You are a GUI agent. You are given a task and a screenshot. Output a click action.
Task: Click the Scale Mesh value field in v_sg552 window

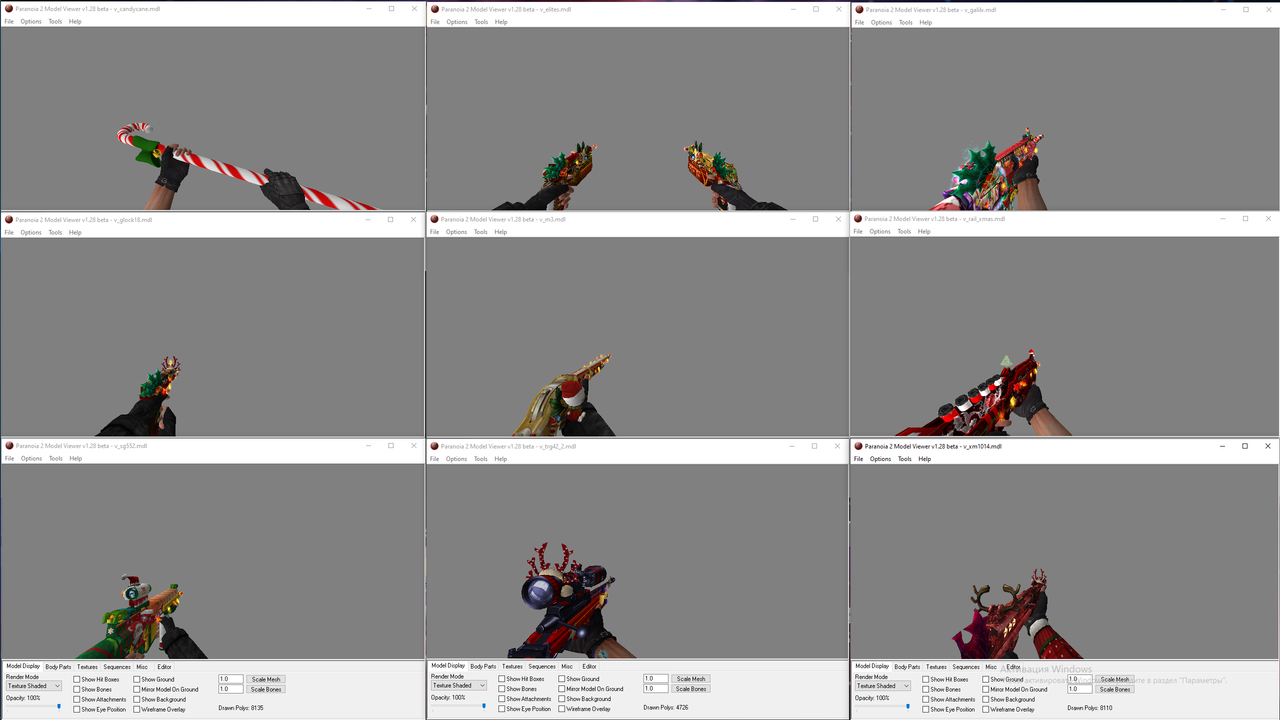(x=231, y=679)
